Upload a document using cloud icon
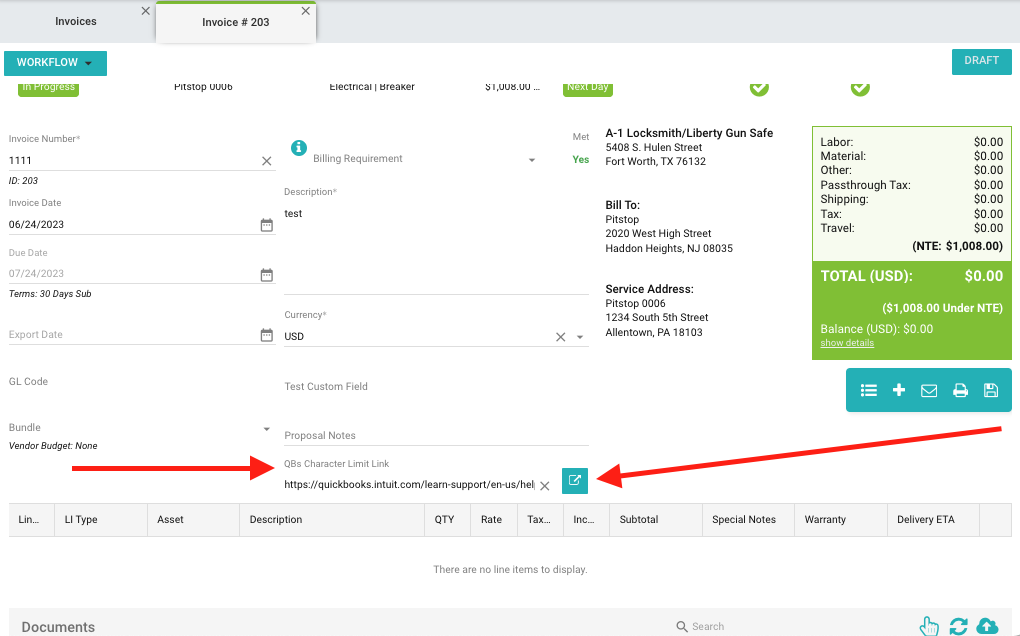The image size is (1020, 636). tap(987, 626)
